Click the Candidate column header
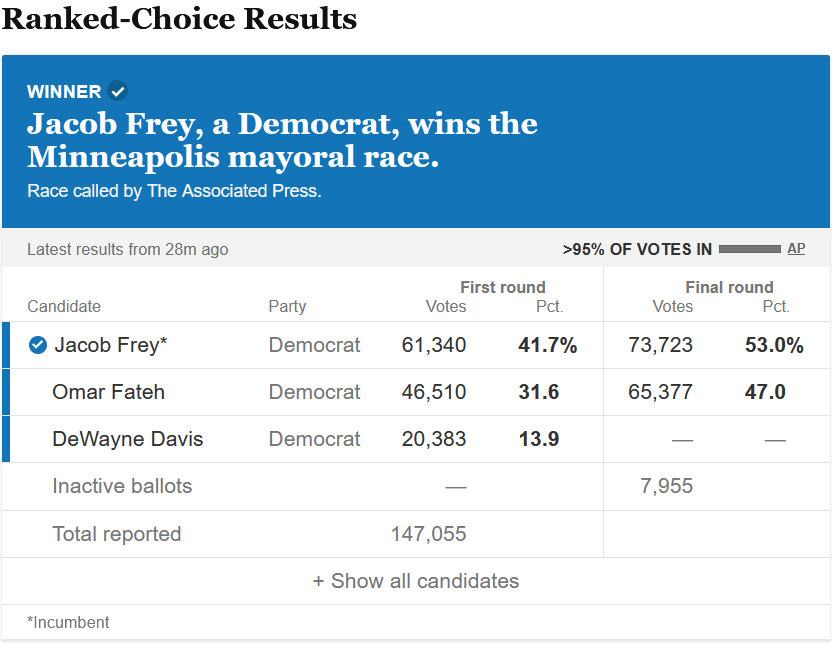Viewport: 836px width, 656px height. coord(64,306)
